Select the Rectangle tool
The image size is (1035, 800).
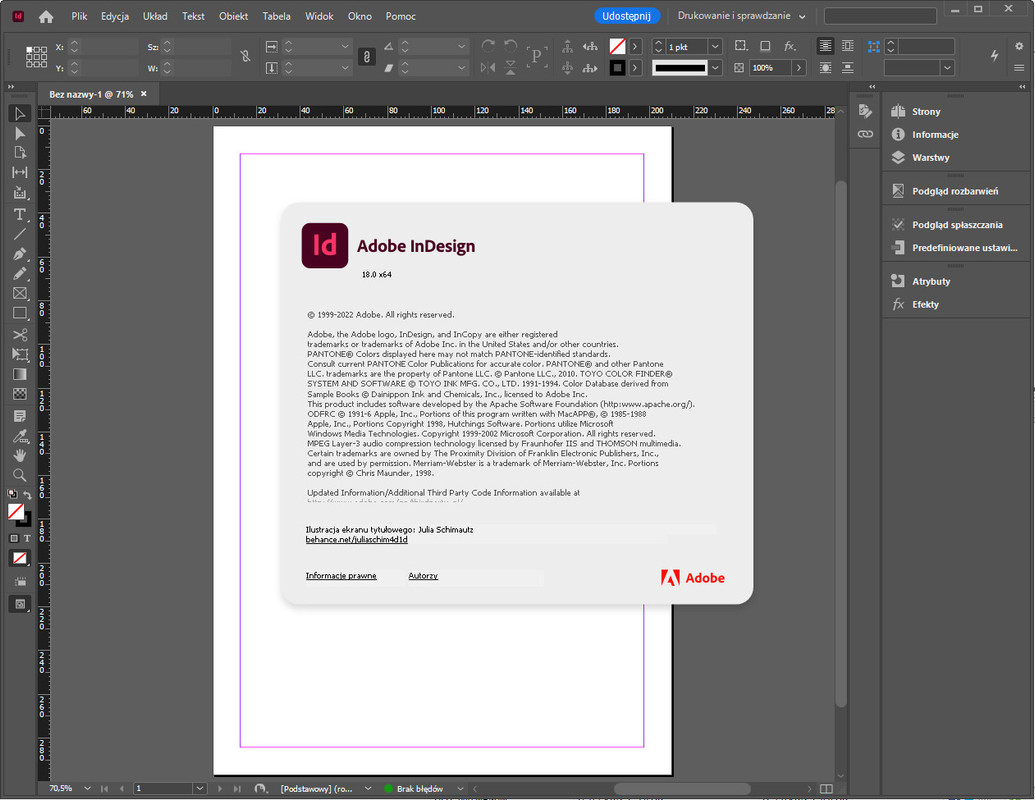(x=20, y=313)
